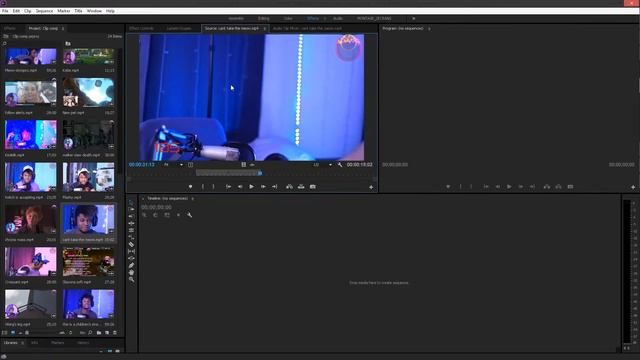Image resolution: width=640 pixels, height=360 pixels.
Task: Switch to the Audio workspace
Action: 338,19
